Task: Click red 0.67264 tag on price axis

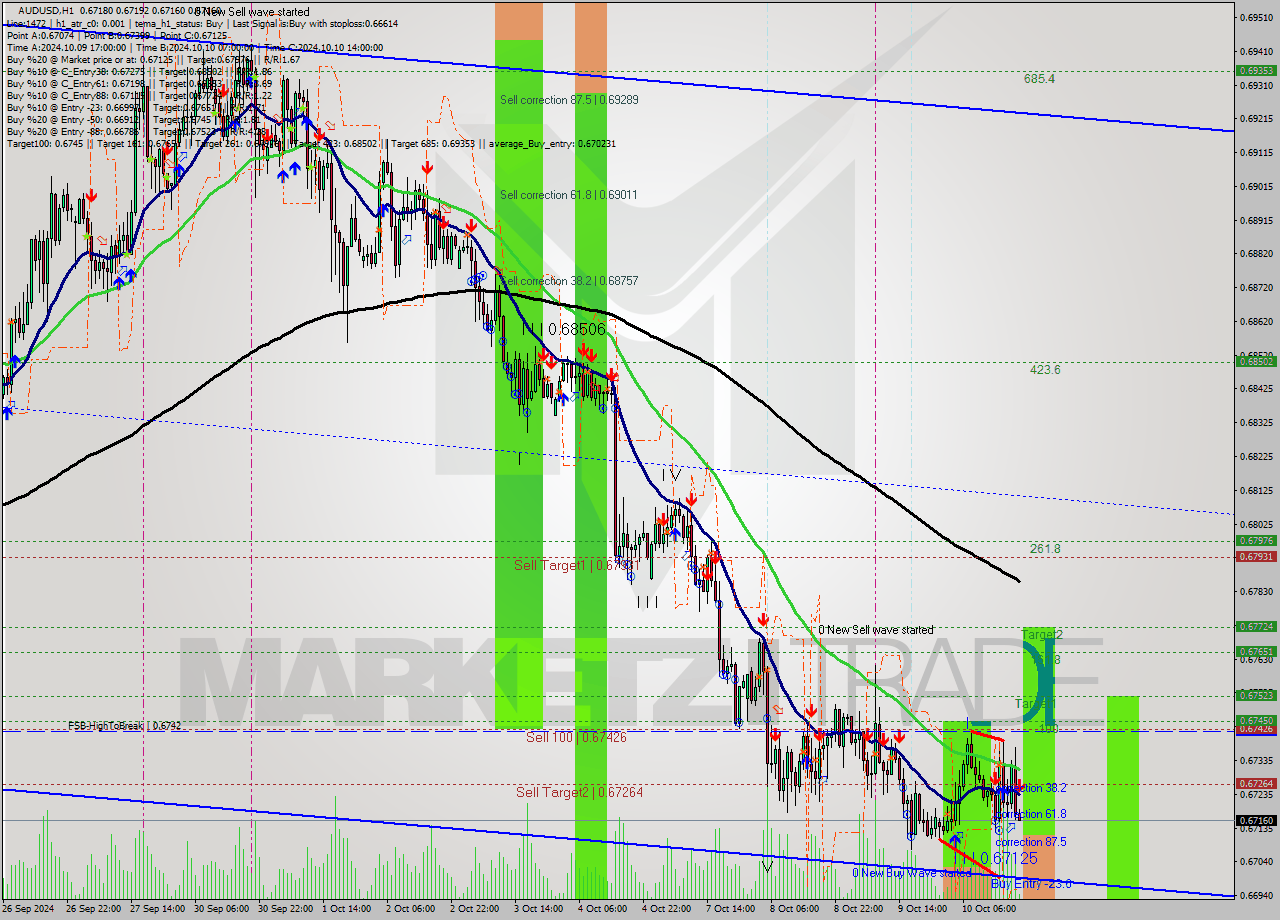Action: (1256, 784)
